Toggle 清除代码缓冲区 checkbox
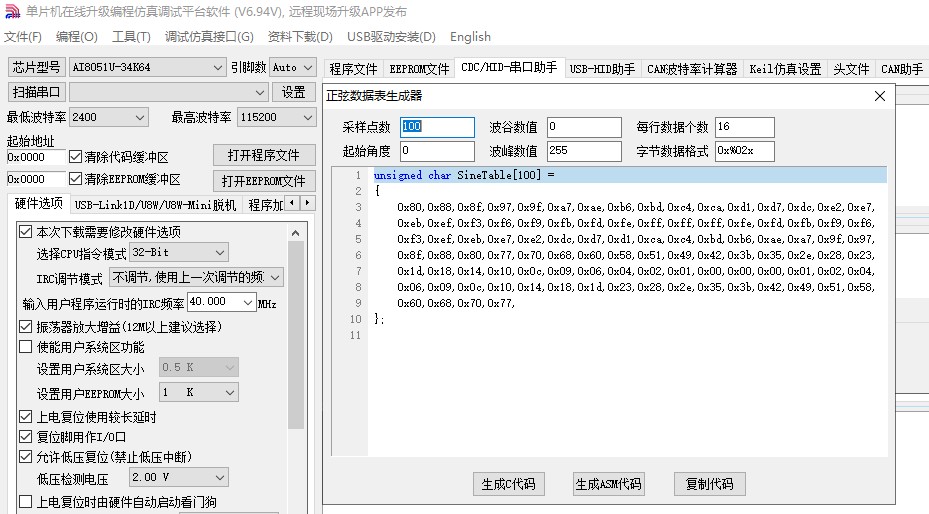The height and width of the screenshot is (514, 929). point(75,157)
